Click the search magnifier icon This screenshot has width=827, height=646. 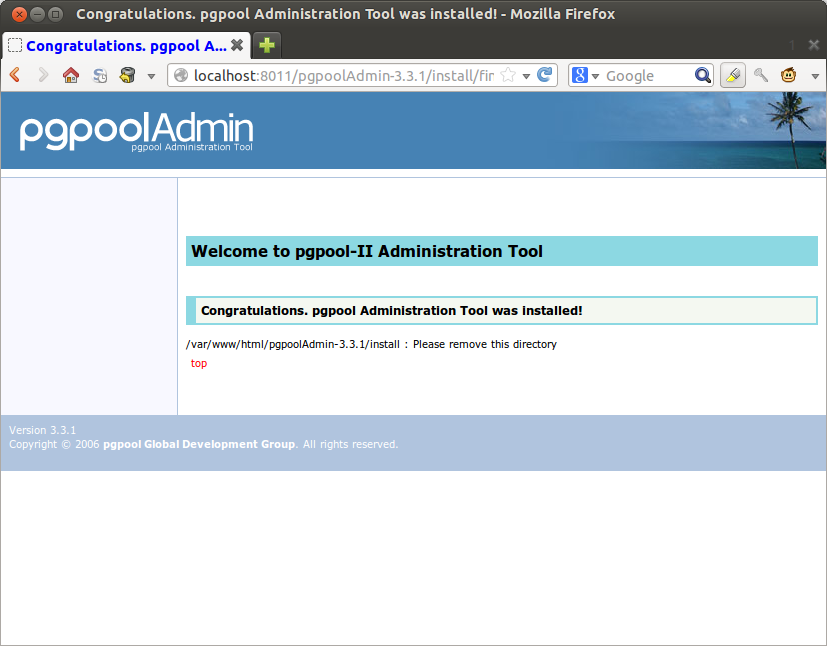point(703,75)
